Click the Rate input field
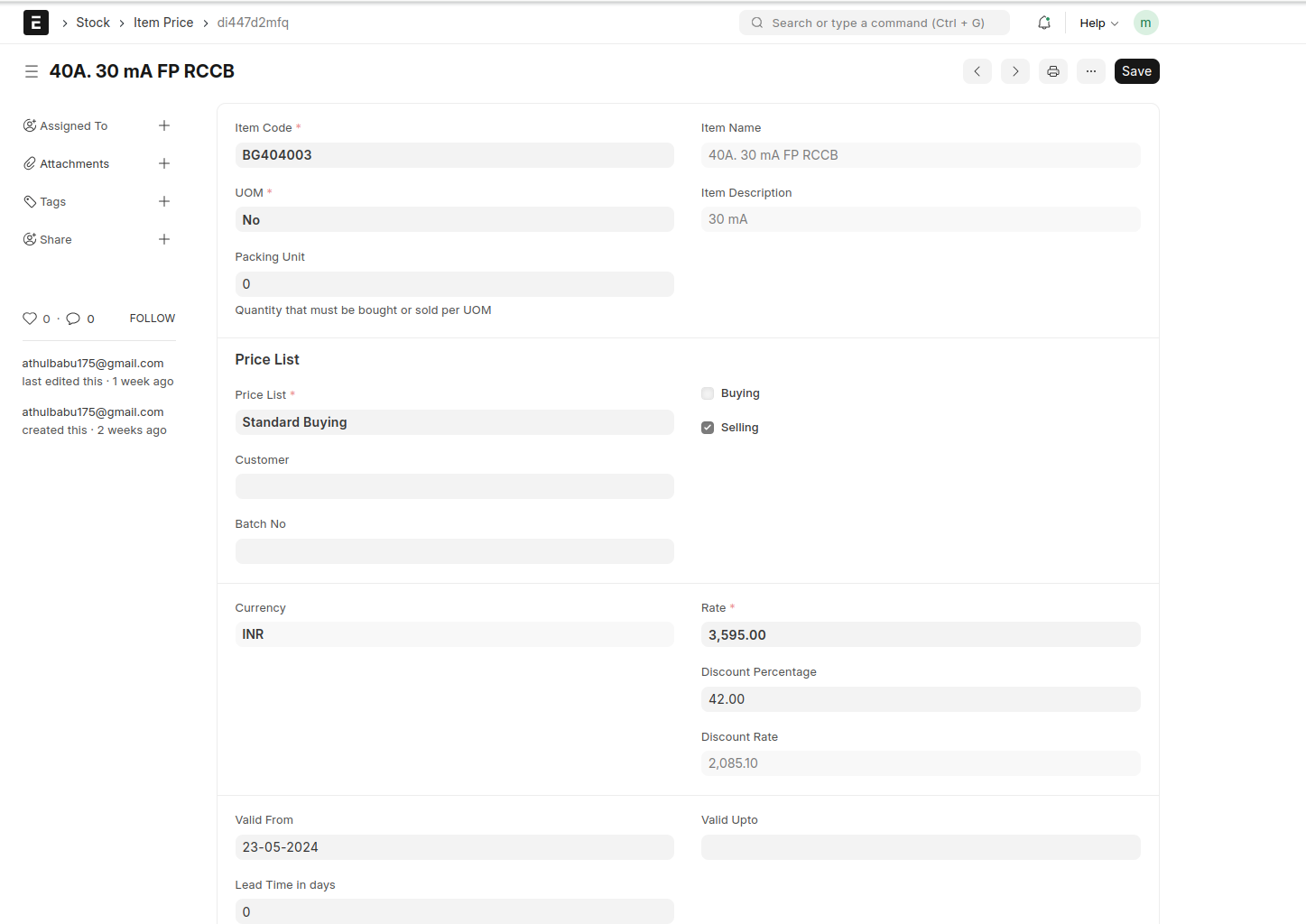The image size is (1306, 924). [x=920, y=634]
